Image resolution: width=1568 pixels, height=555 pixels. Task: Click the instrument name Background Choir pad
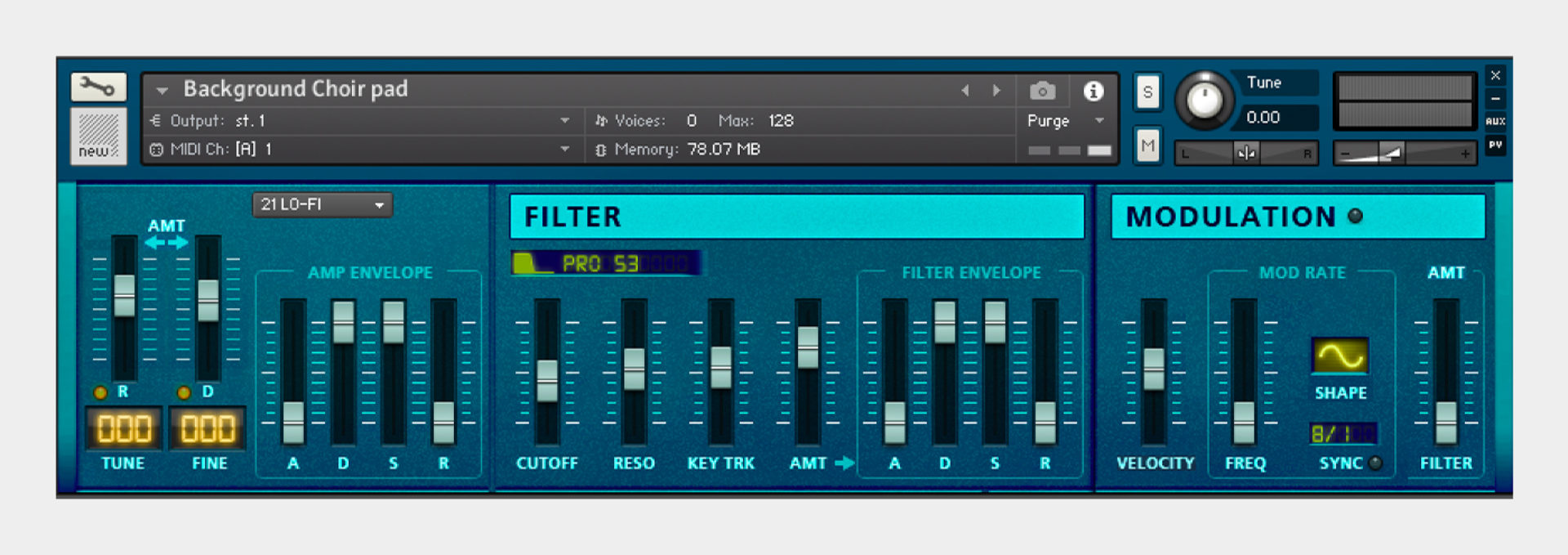coord(296,88)
